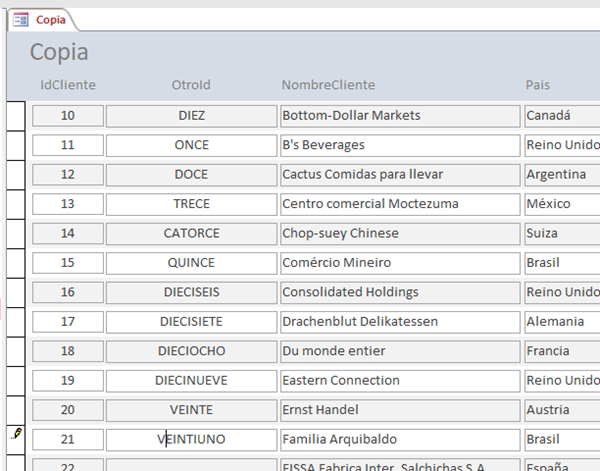
Task: Click the OtroId field containing DIECIOCHO
Action: click(191, 351)
